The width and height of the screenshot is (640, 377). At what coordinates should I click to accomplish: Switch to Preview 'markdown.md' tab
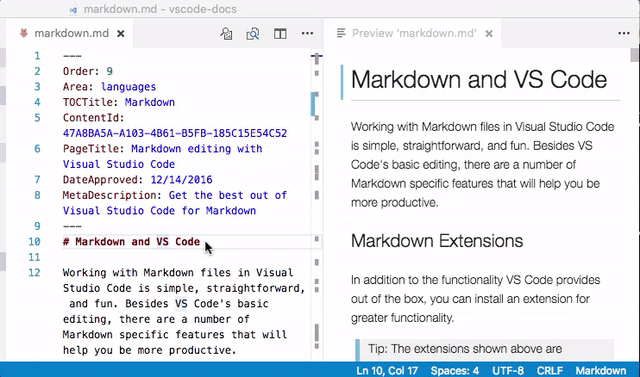413,33
